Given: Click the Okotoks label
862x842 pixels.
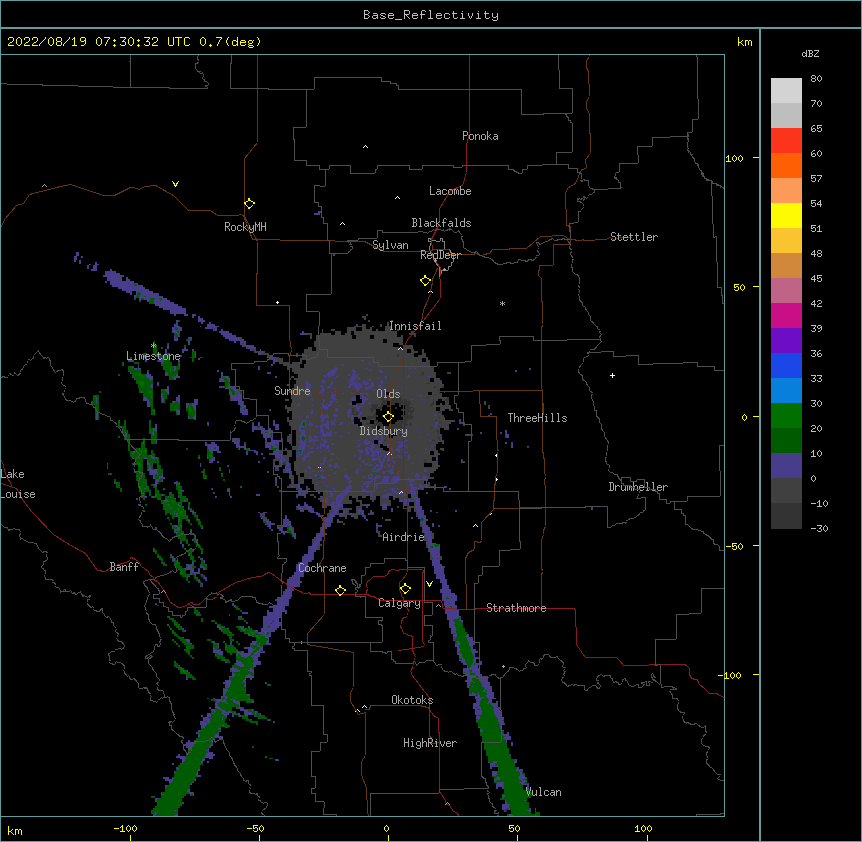Looking at the screenshot, I should click(412, 700).
